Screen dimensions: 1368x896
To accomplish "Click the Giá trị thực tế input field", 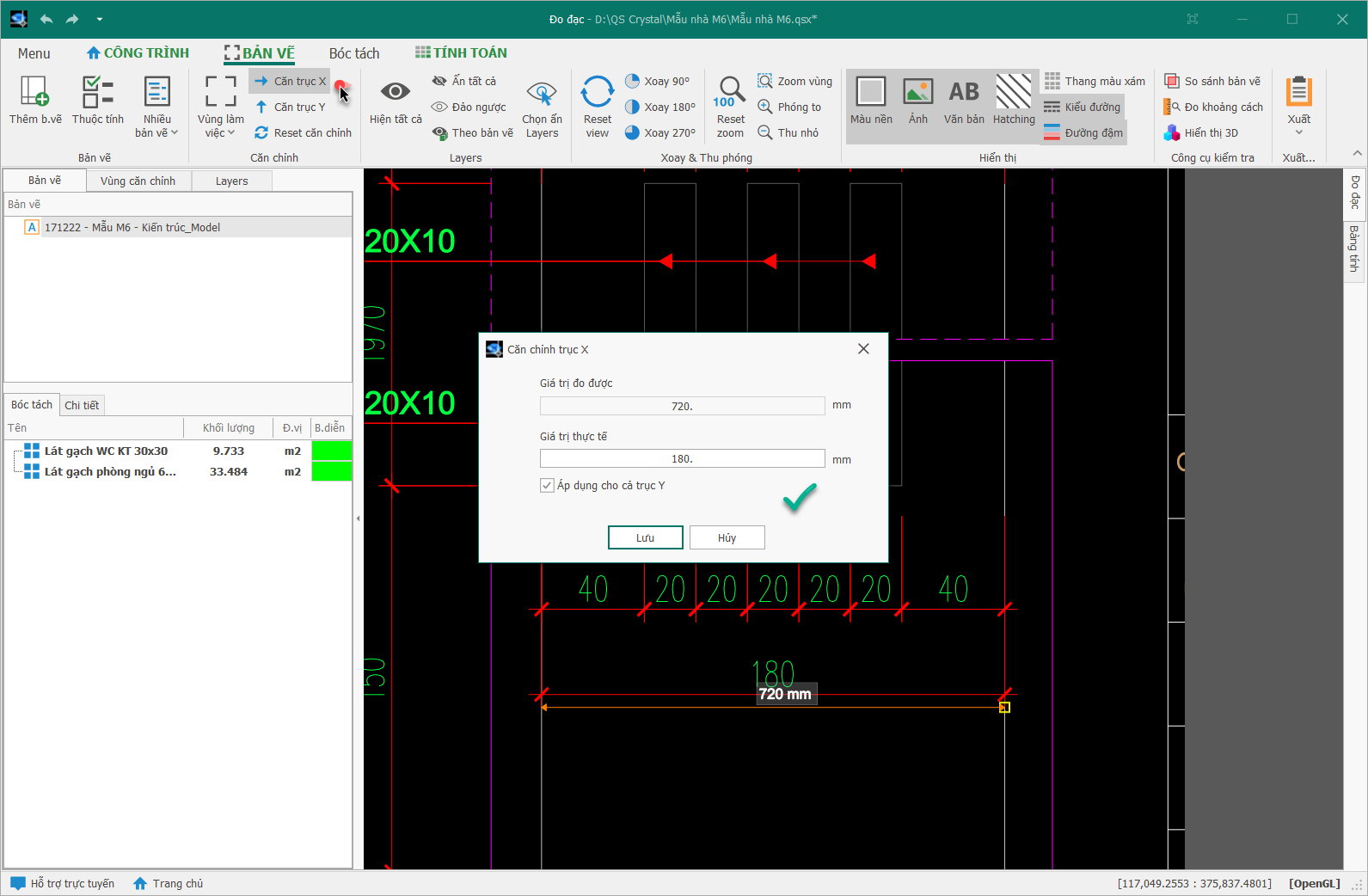I will click(x=682, y=459).
